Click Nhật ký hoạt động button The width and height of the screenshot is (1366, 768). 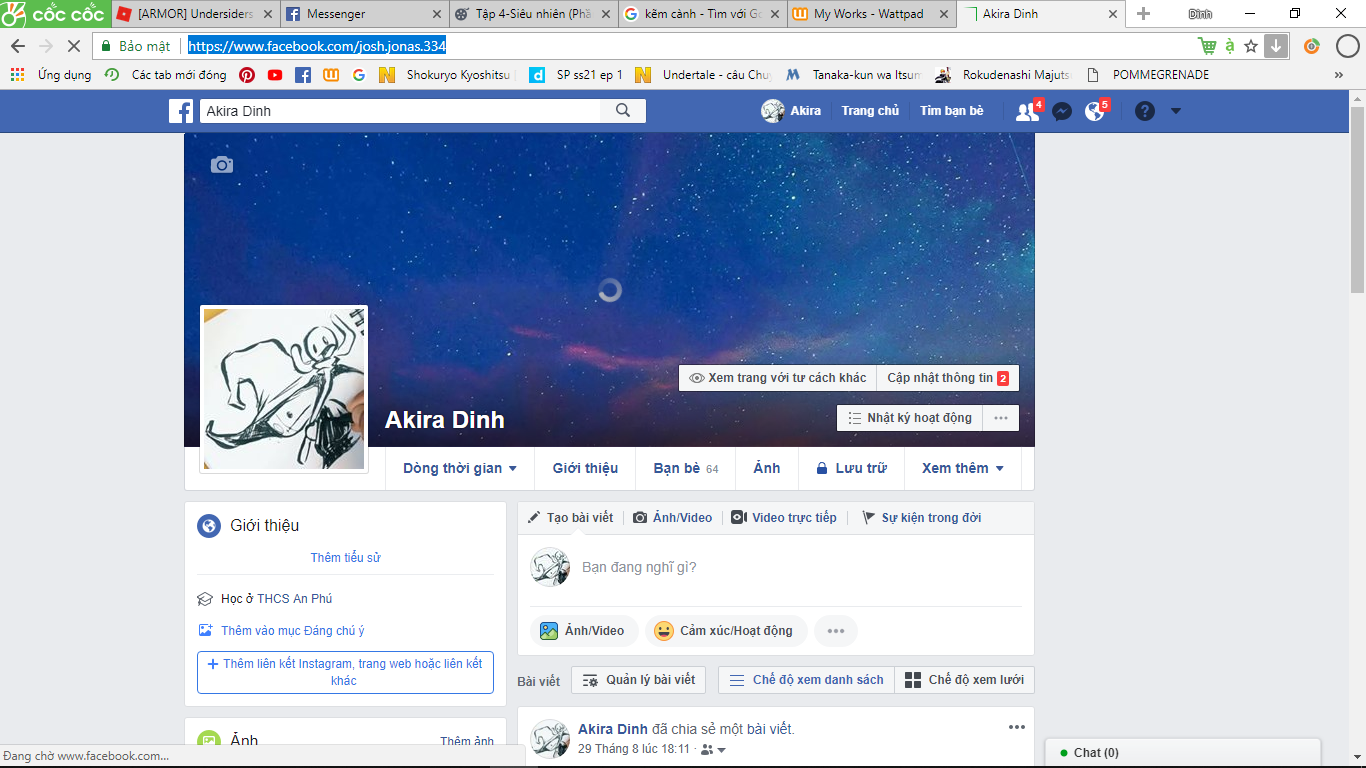click(x=910, y=418)
